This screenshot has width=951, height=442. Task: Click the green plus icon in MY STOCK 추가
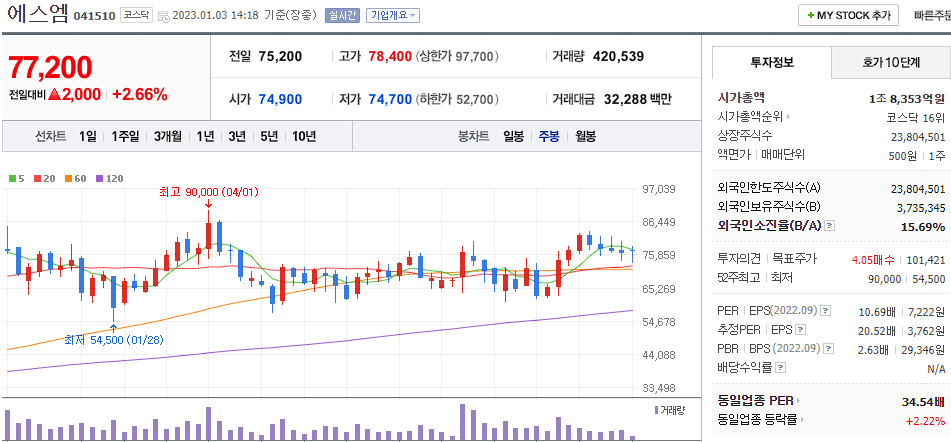tap(810, 16)
